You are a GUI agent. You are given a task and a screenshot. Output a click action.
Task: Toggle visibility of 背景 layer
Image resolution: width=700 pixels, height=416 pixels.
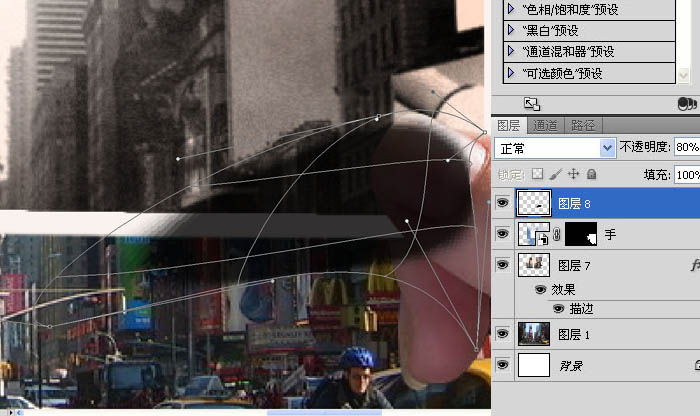tap(503, 366)
